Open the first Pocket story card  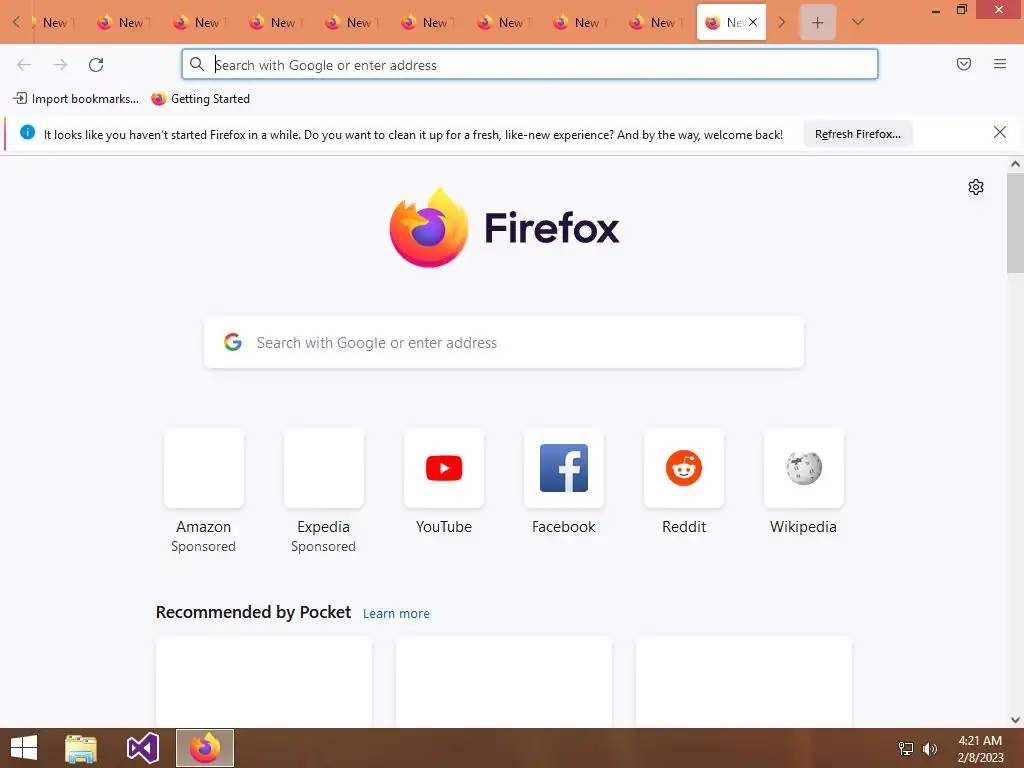[x=264, y=682]
